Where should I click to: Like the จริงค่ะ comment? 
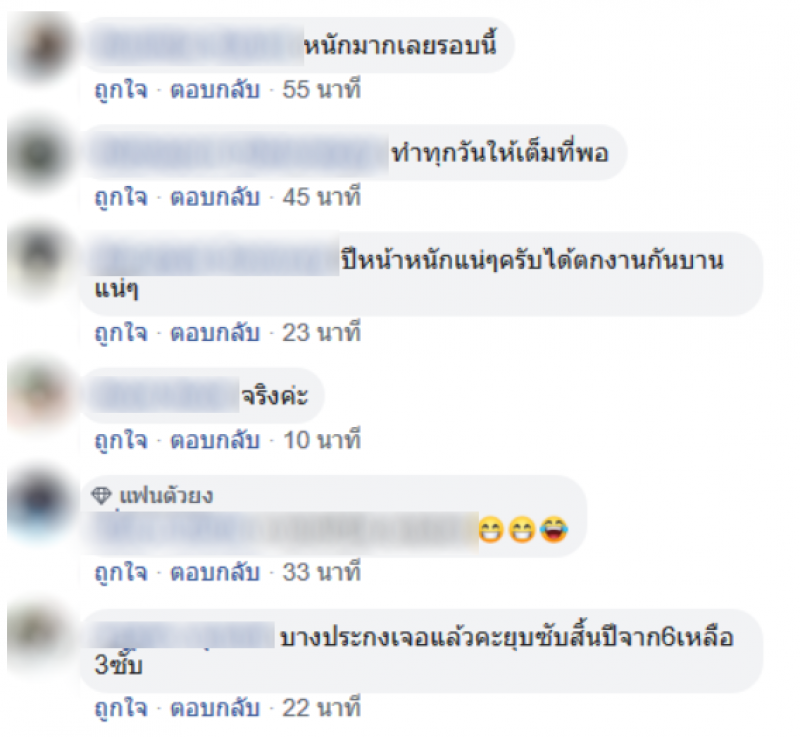(121, 440)
